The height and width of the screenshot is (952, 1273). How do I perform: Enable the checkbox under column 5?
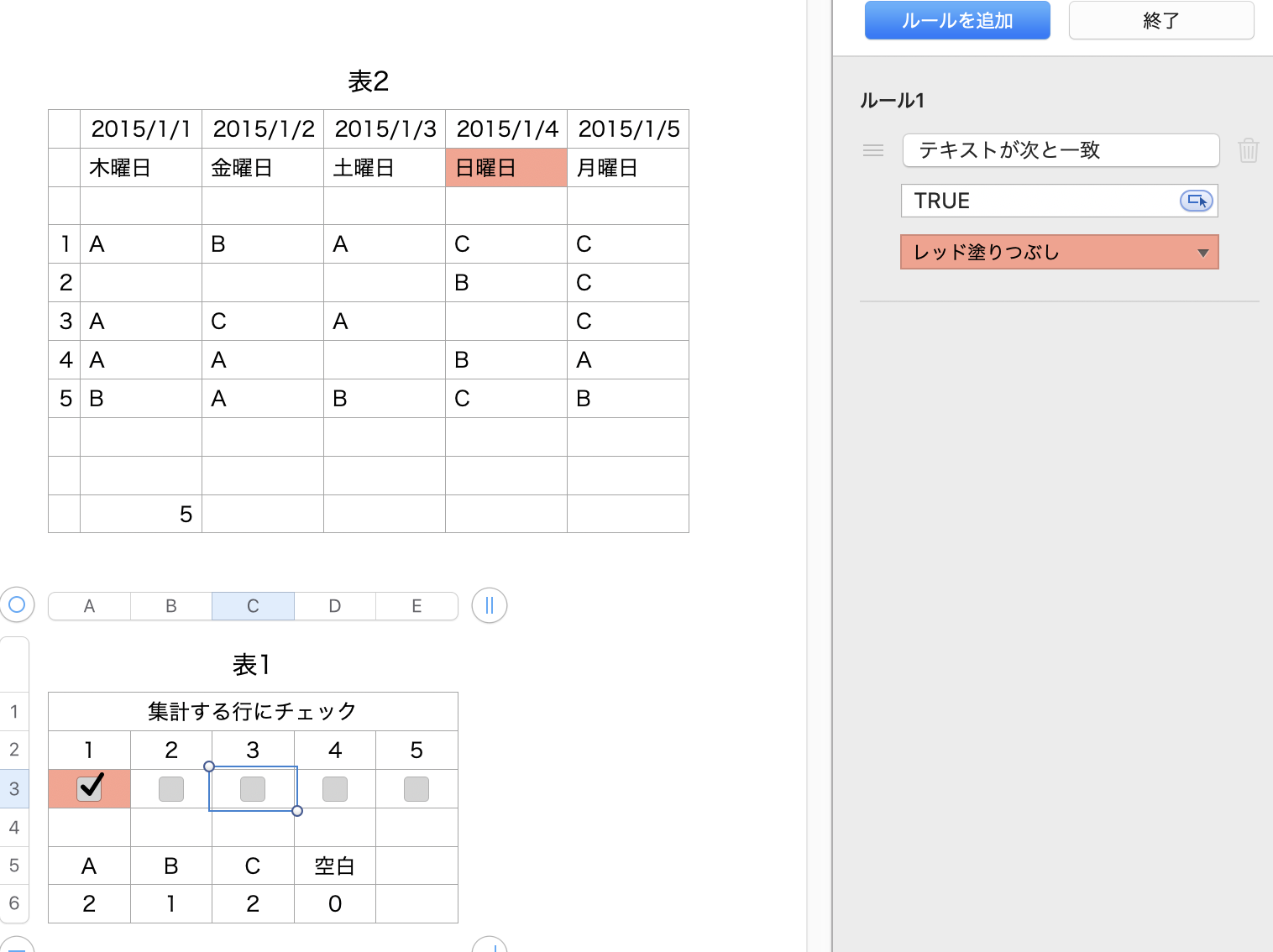[x=416, y=789]
